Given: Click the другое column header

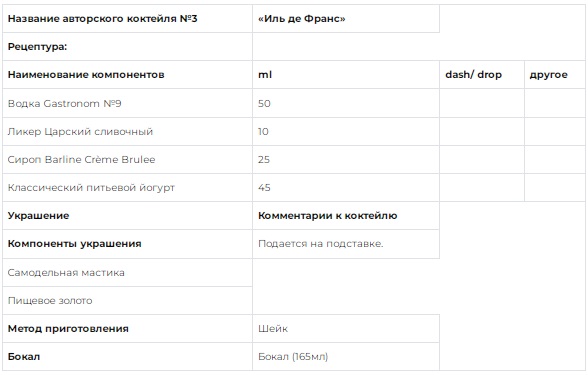Looking at the screenshot, I should point(548,75).
